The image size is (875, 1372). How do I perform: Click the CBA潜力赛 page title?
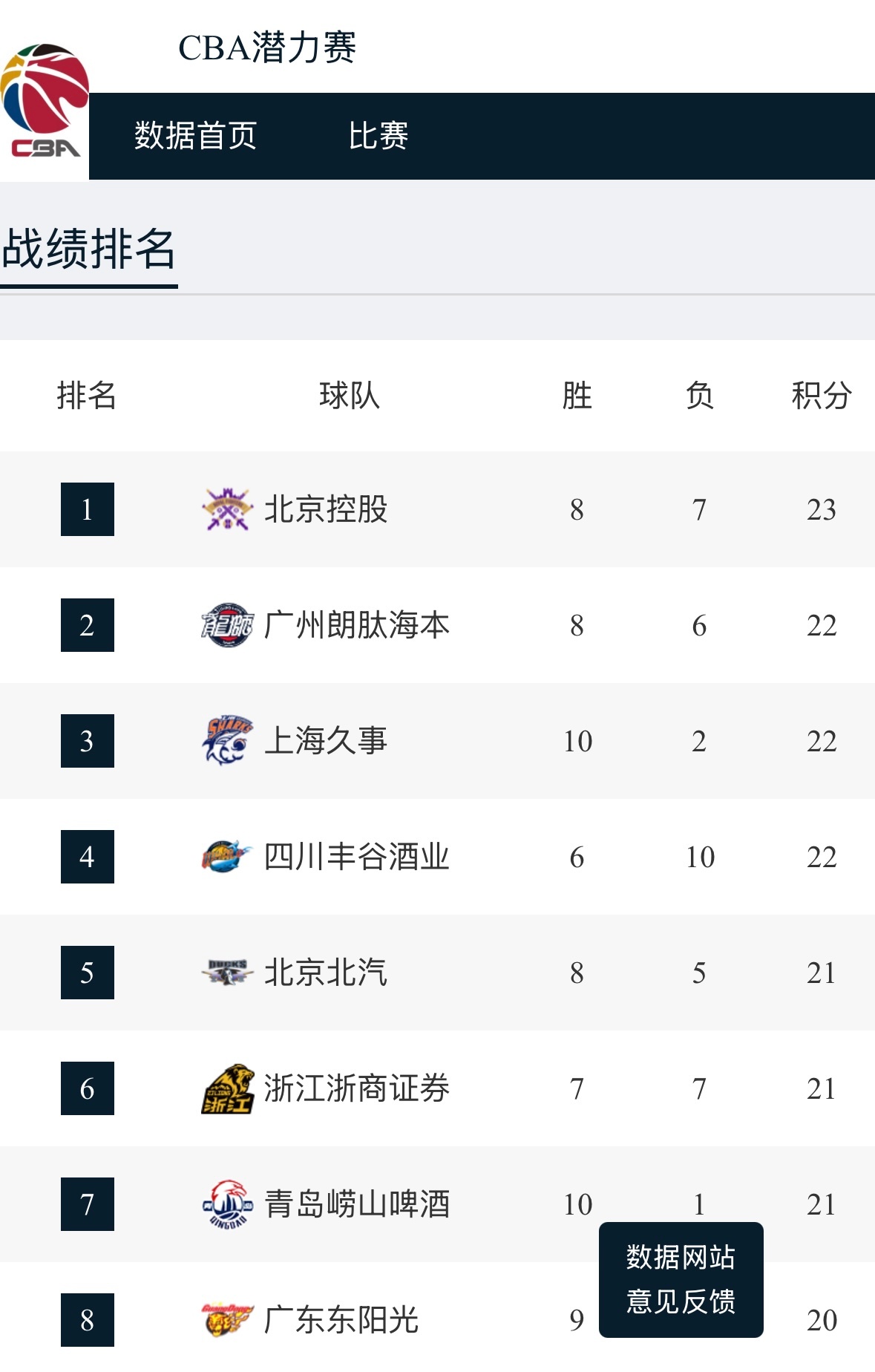(x=267, y=48)
